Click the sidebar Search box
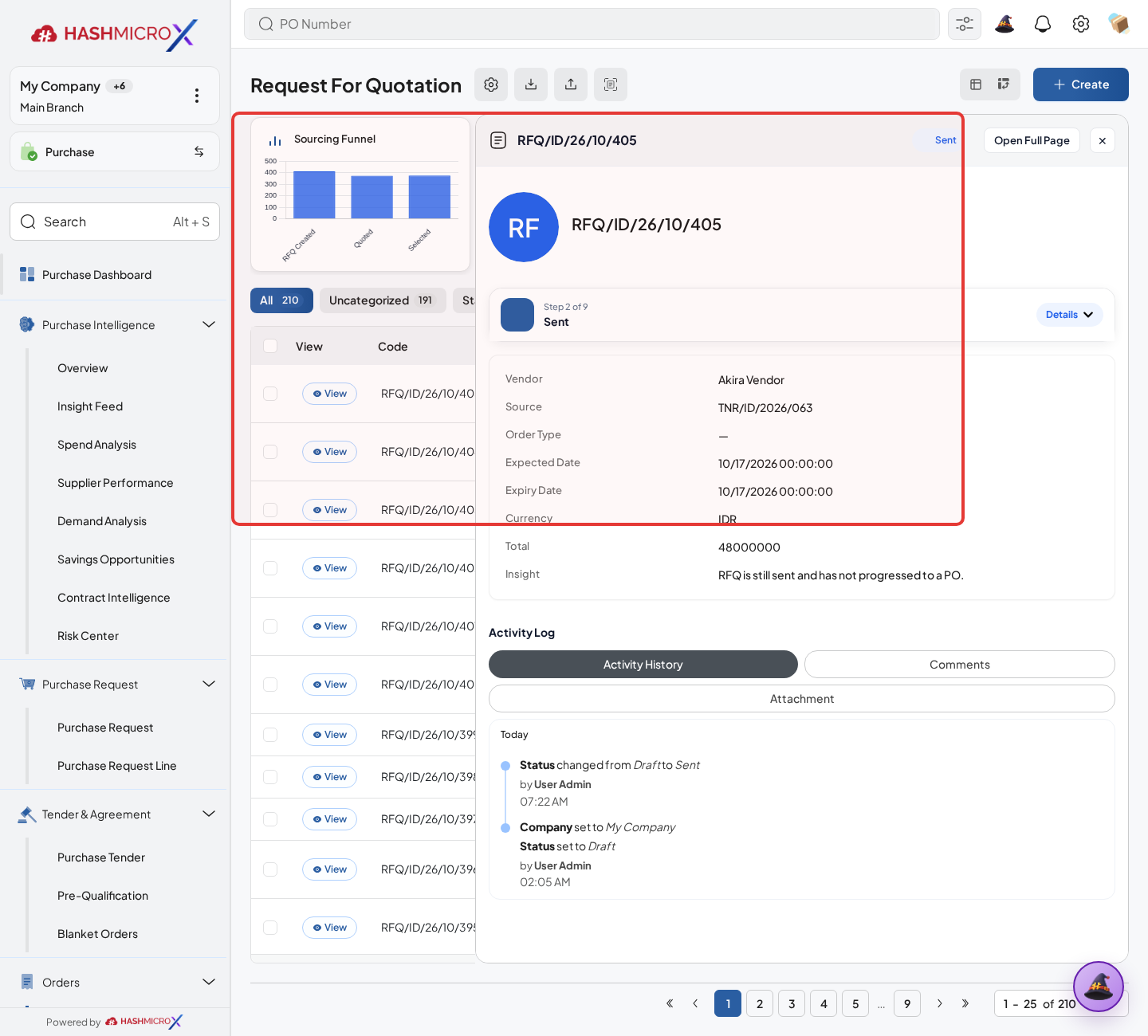Image resolution: width=1148 pixels, height=1036 pixels. [x=115, y=222]
